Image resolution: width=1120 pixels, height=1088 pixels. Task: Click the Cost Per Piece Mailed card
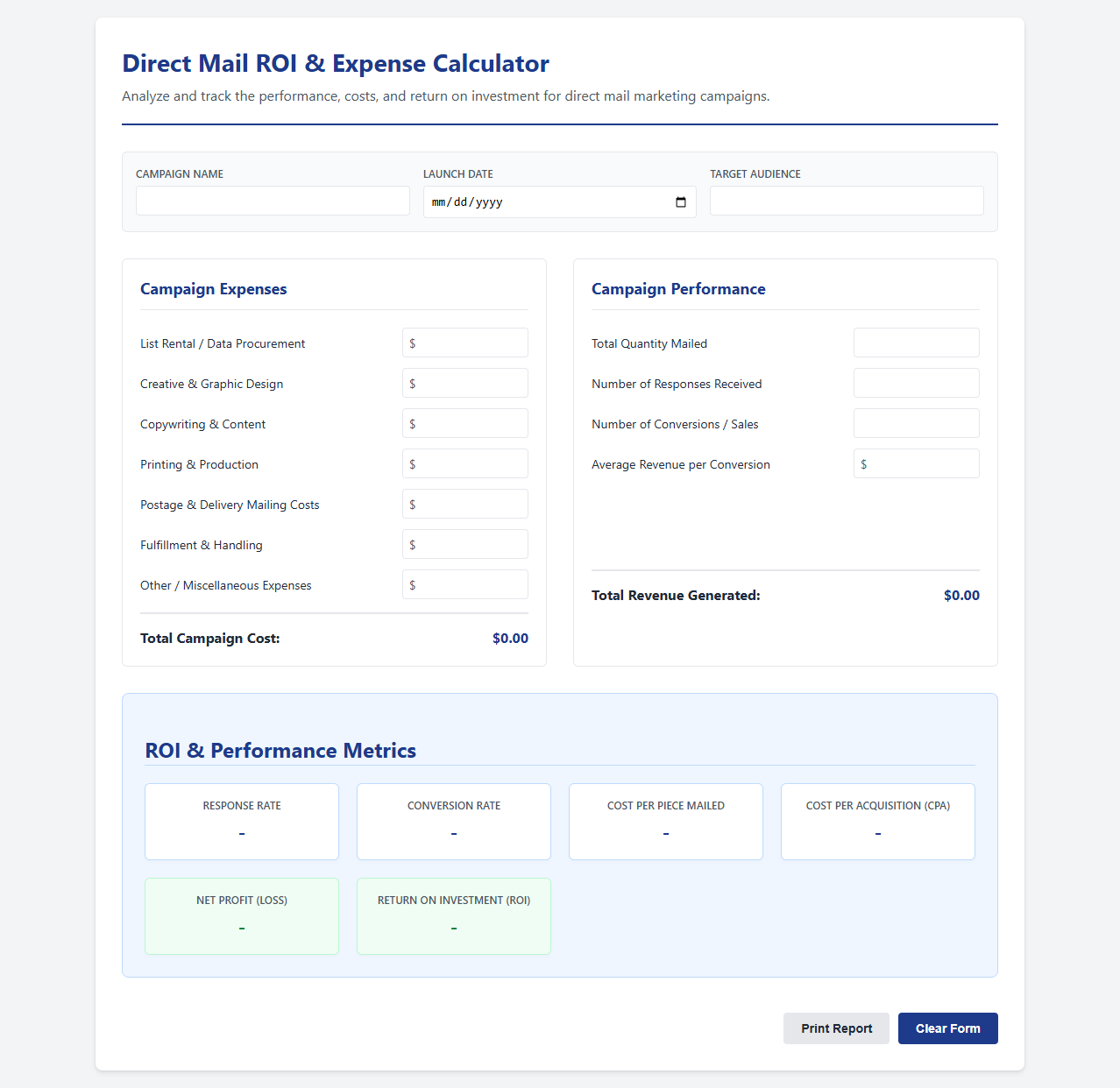tap(666, 822)
